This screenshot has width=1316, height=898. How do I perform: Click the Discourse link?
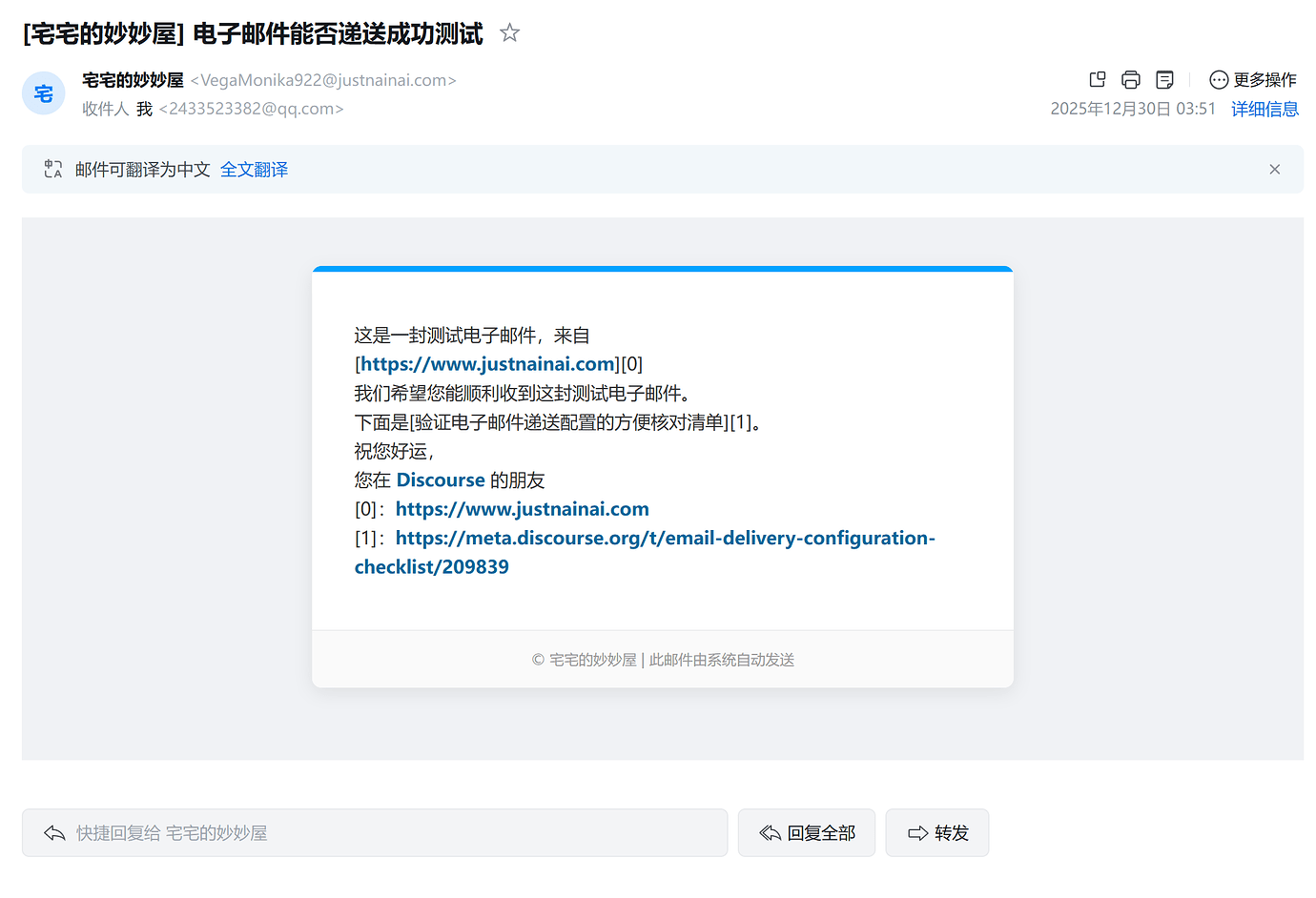point(441,480)
